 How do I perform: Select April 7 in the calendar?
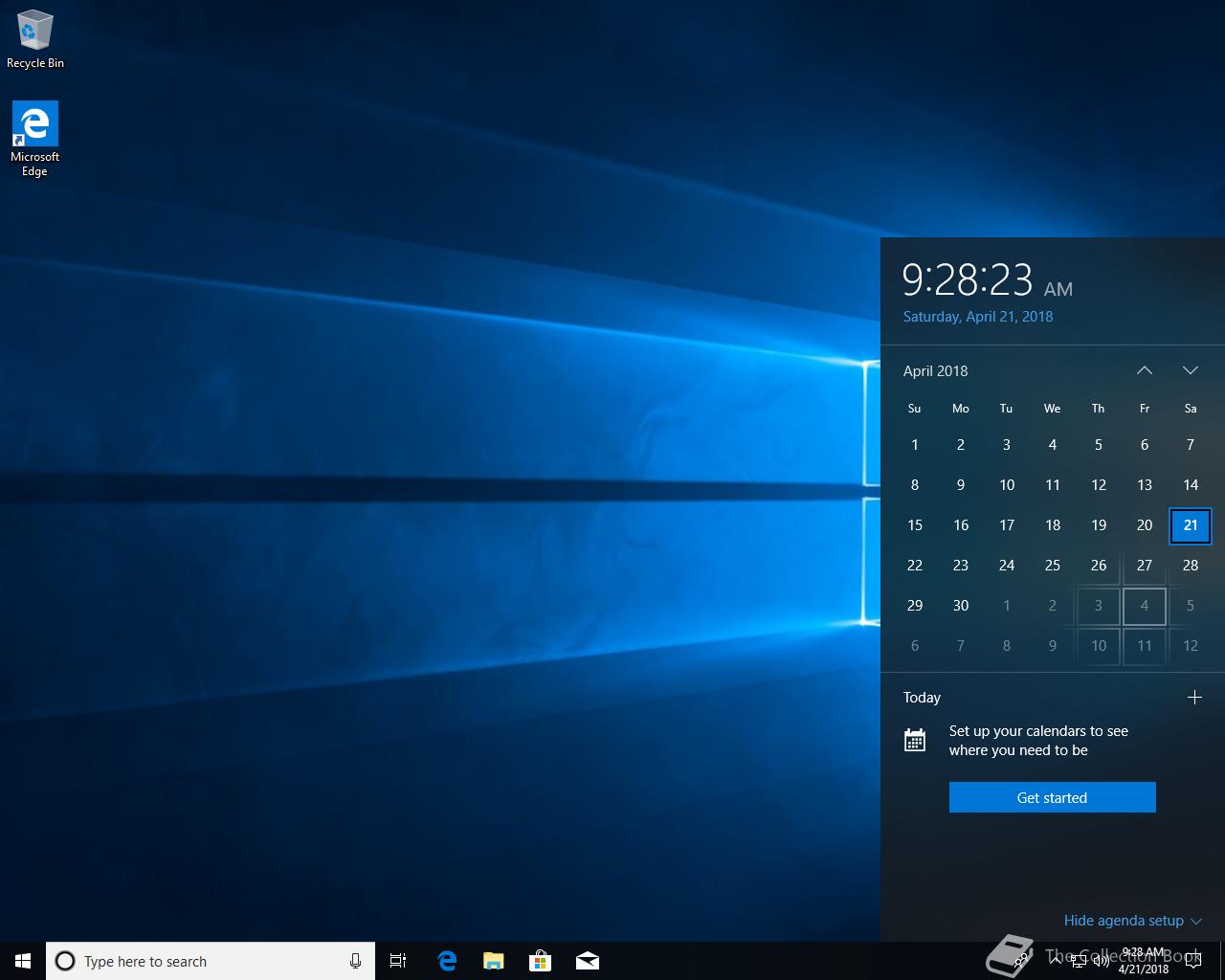[x=1191, y=445]
